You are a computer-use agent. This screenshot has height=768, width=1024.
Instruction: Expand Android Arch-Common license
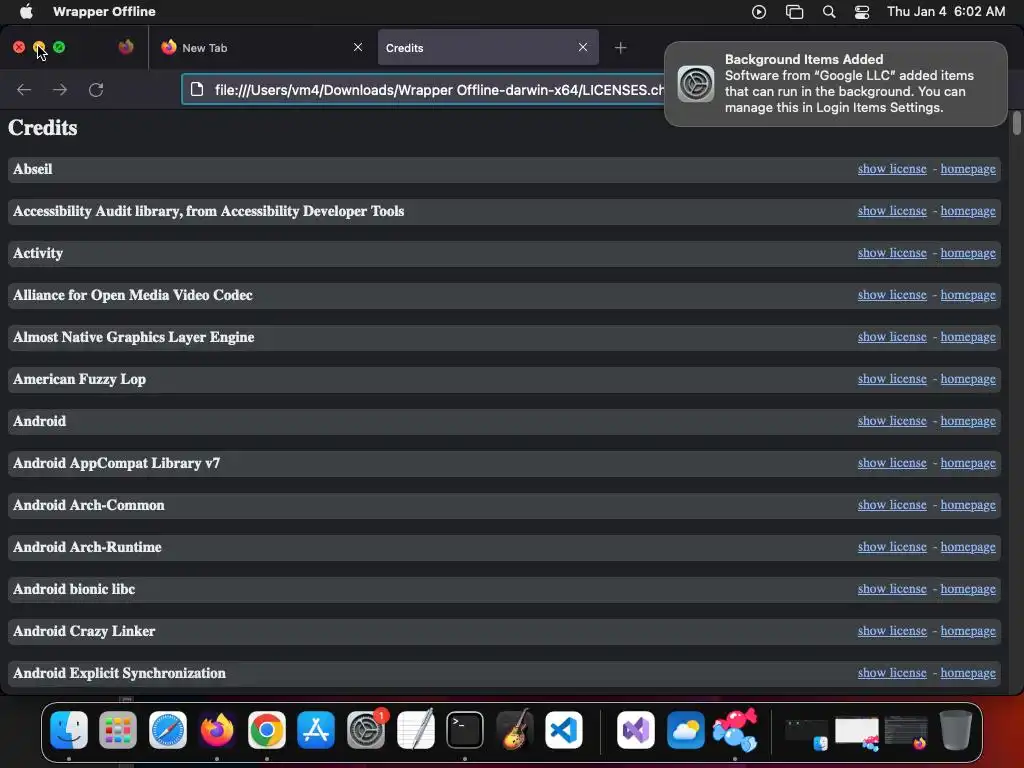pyautogui.click(x=892, y=504)
